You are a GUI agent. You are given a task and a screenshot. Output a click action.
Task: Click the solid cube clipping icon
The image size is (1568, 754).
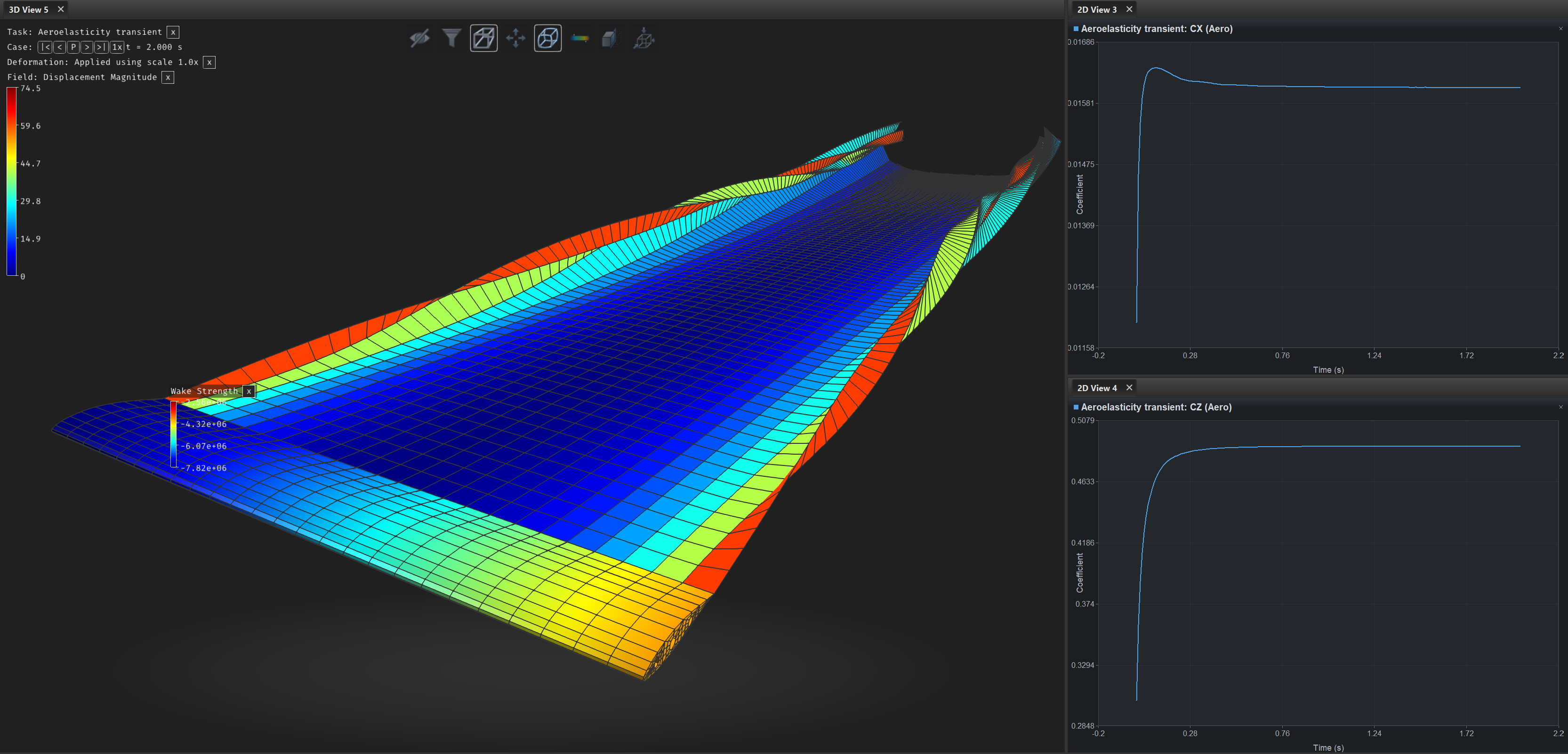[x=611, y=38]
